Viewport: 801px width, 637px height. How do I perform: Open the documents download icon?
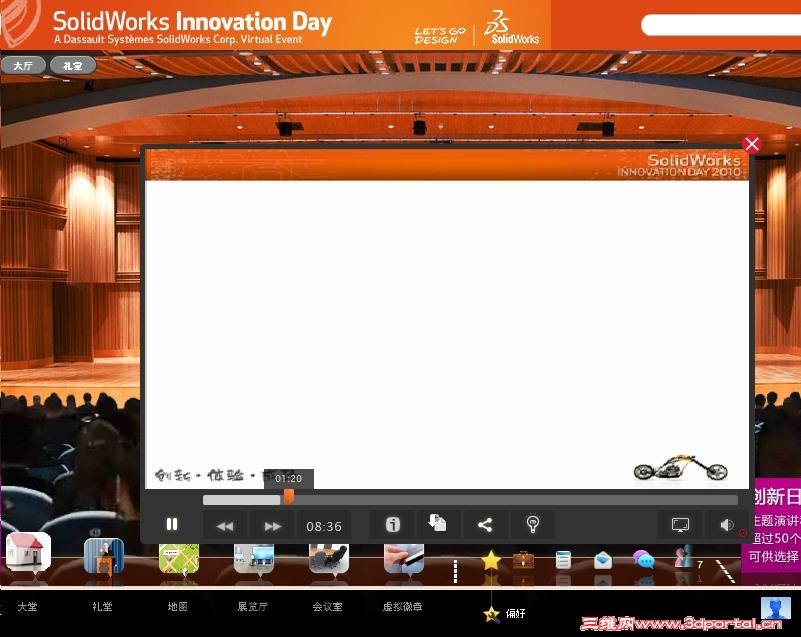tap(437, 524)
